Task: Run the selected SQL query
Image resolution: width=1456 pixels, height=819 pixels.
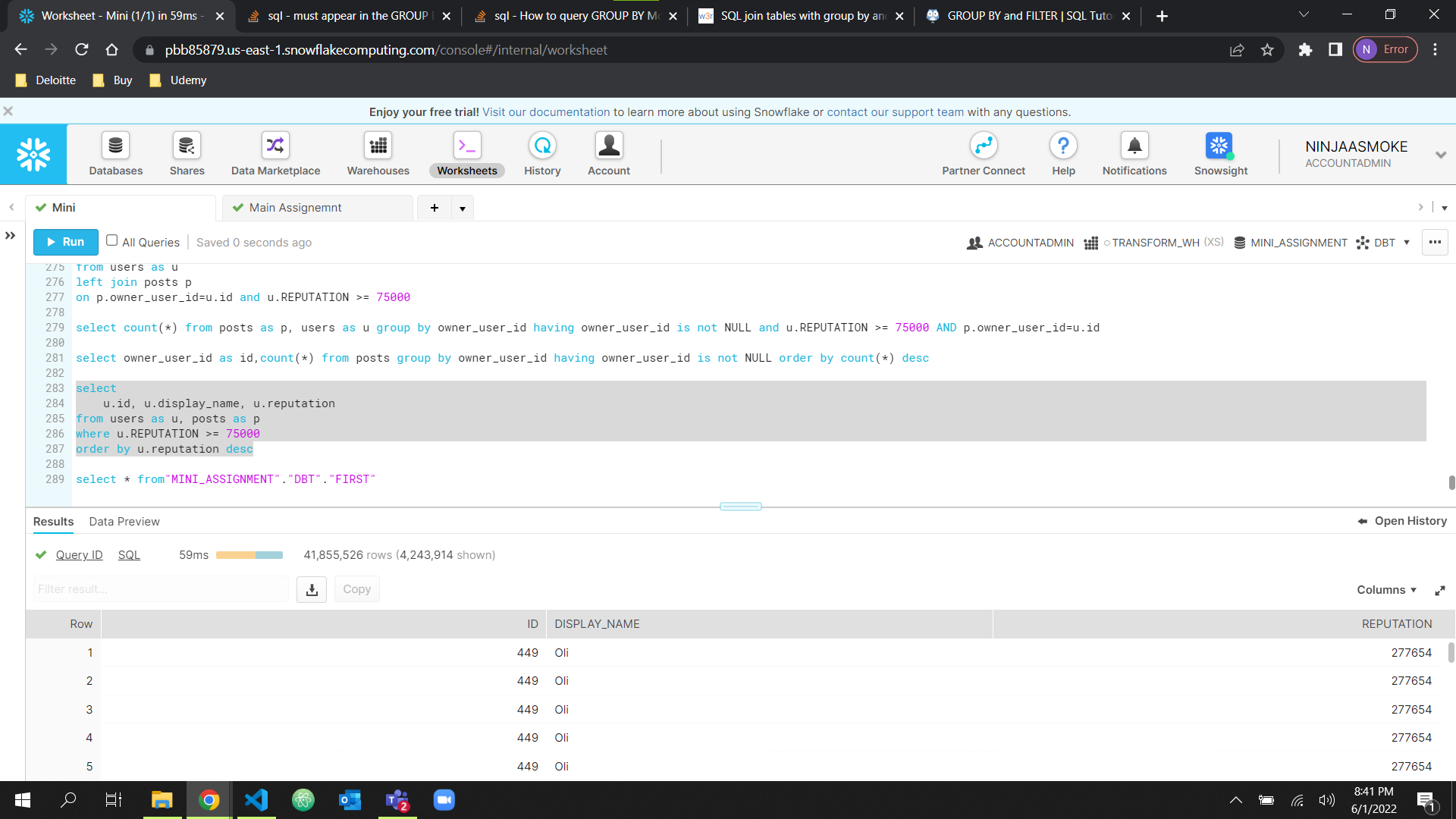Action: (x=65, y=242)
